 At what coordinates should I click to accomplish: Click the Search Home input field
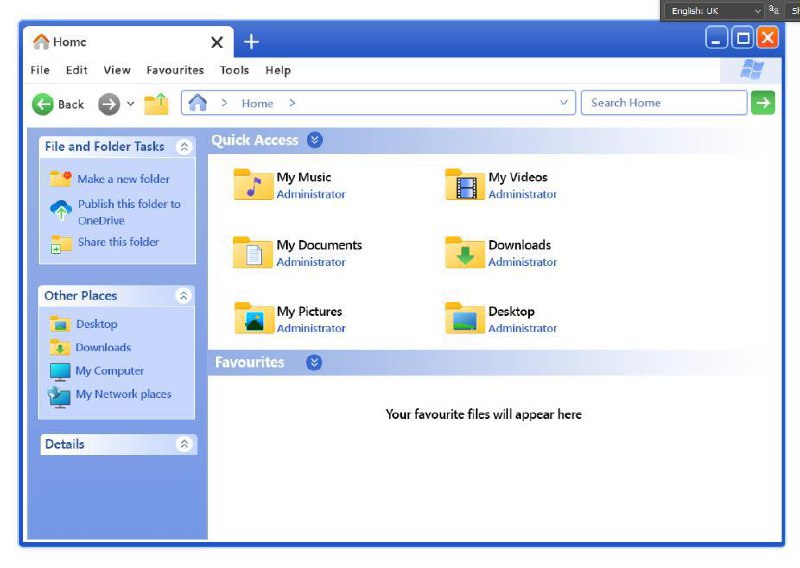(664, 103)
